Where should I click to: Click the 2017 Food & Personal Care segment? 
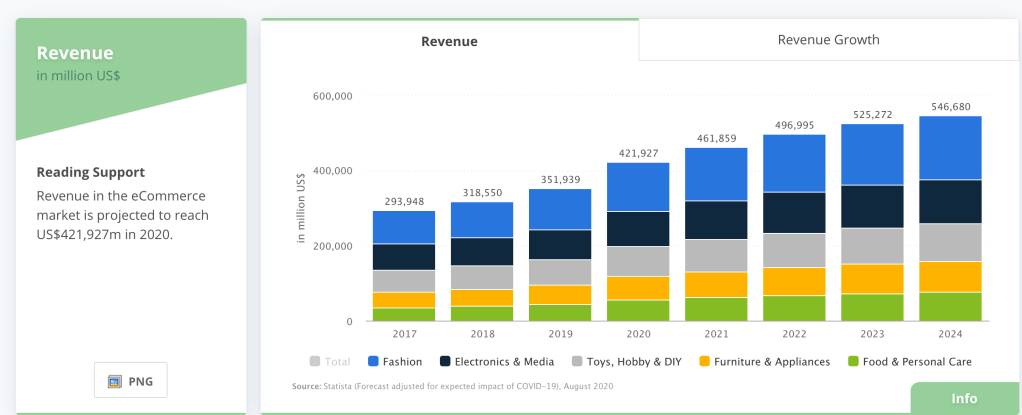403,314
